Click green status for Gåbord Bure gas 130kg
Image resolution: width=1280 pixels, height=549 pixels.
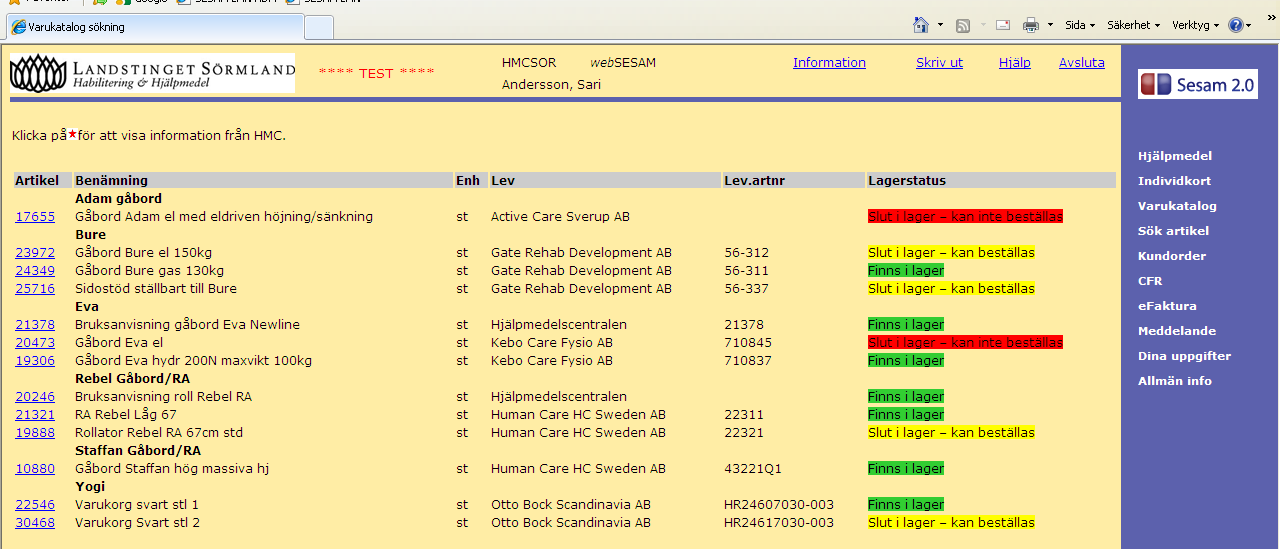(x=906, y=271)
